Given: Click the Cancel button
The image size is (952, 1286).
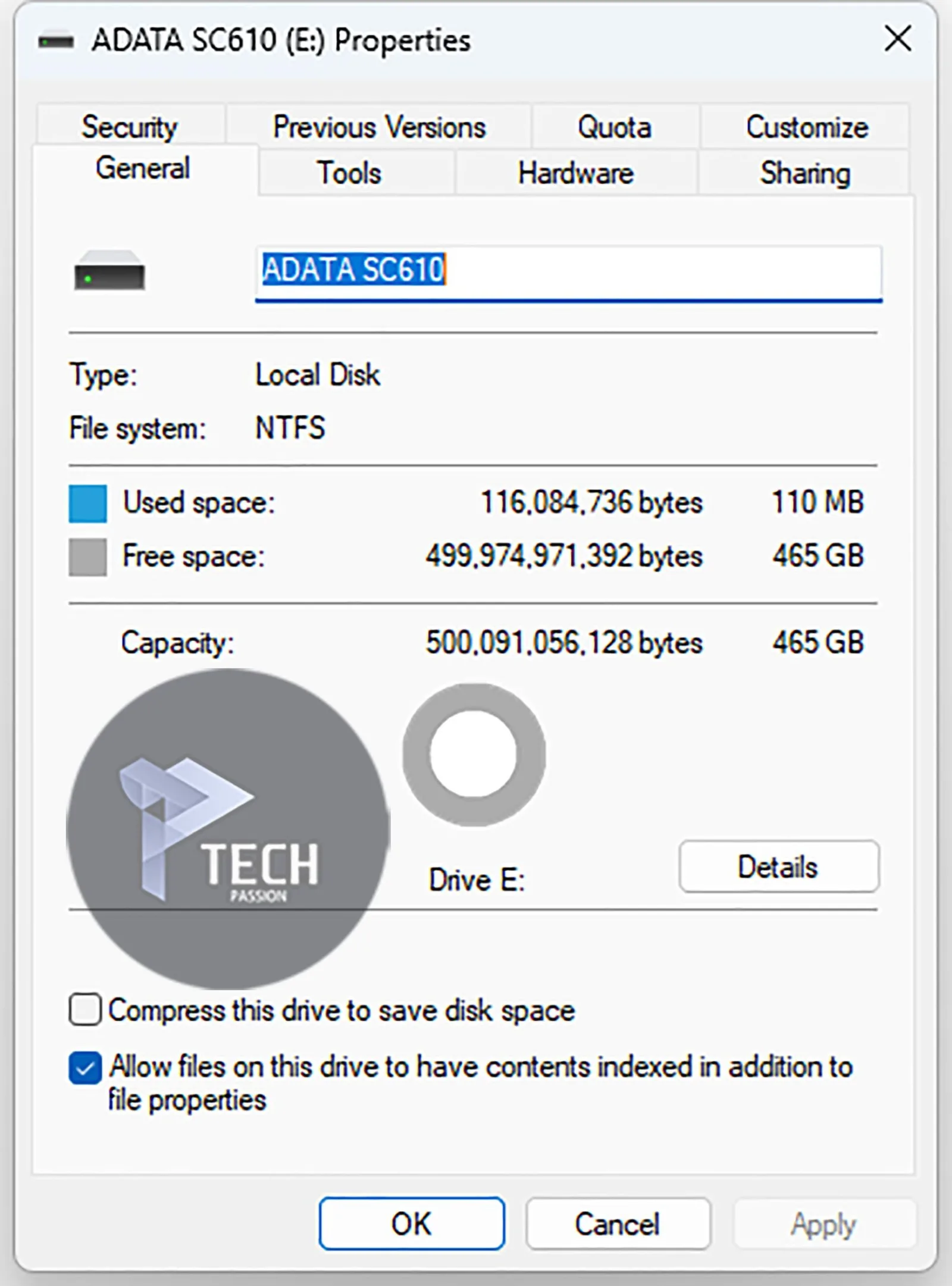Looking at the screenshot, I should (618, 1224).
